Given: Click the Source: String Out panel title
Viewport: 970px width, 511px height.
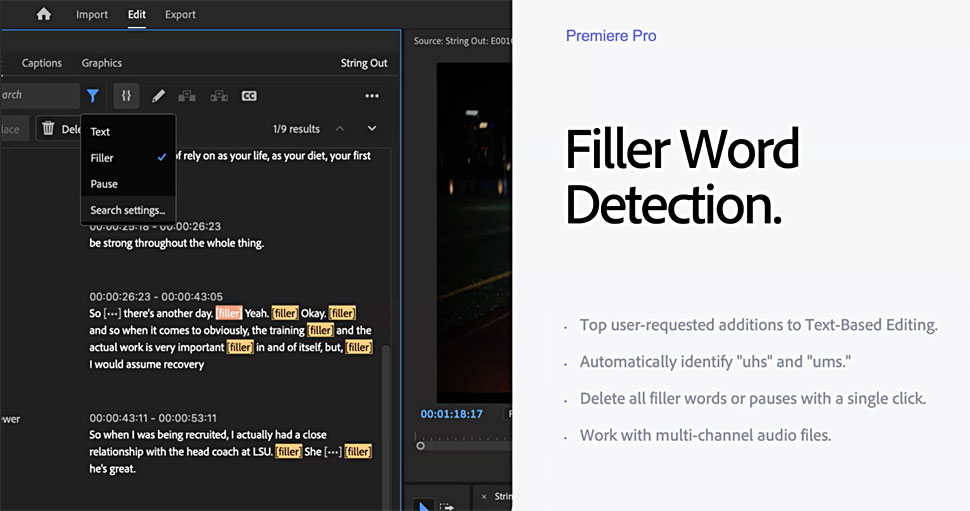Looking at the screenshot, I should coord(463,41).
